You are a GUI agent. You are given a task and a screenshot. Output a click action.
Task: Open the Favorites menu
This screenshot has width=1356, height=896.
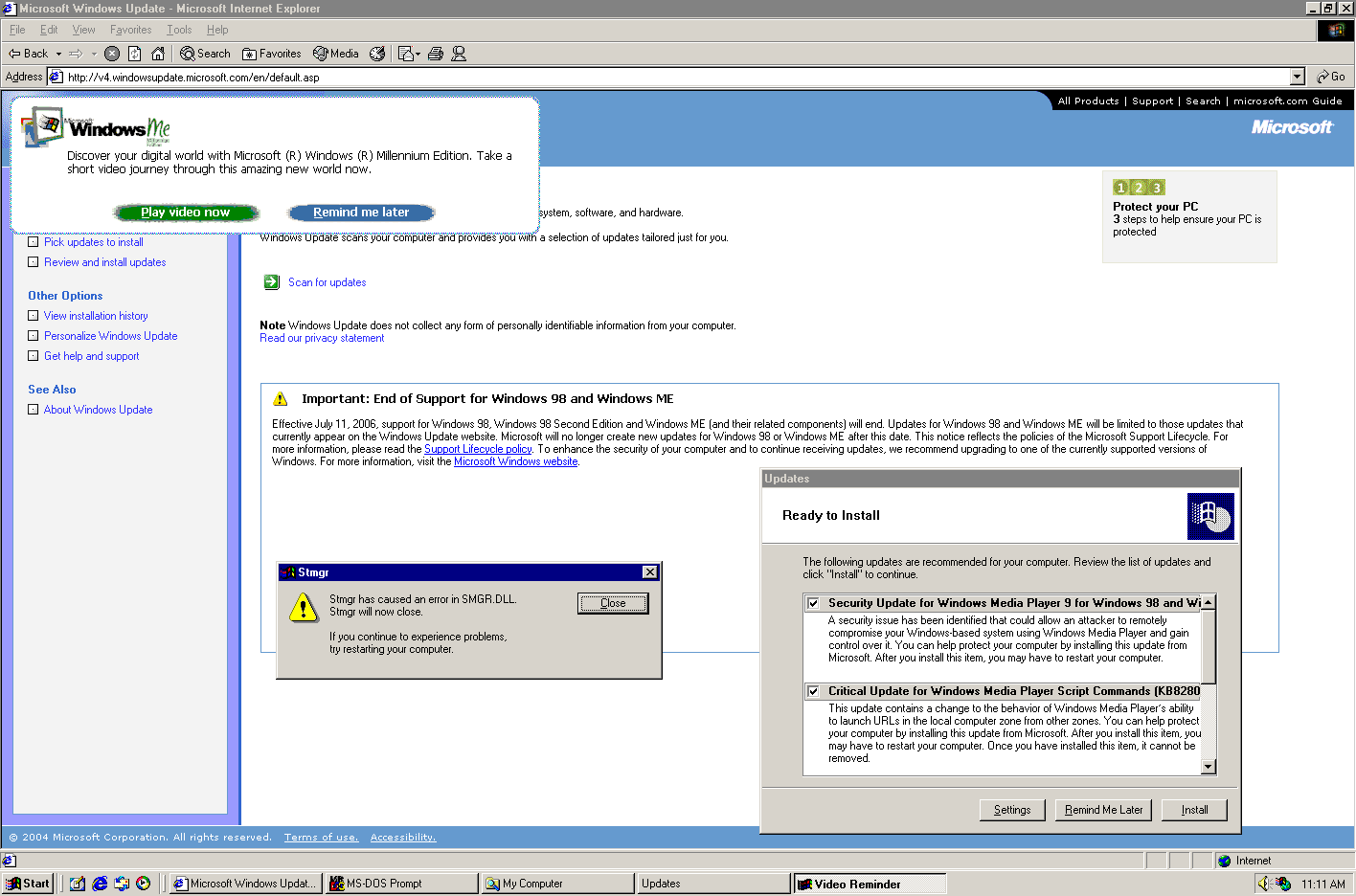click(x=130, y=30)
